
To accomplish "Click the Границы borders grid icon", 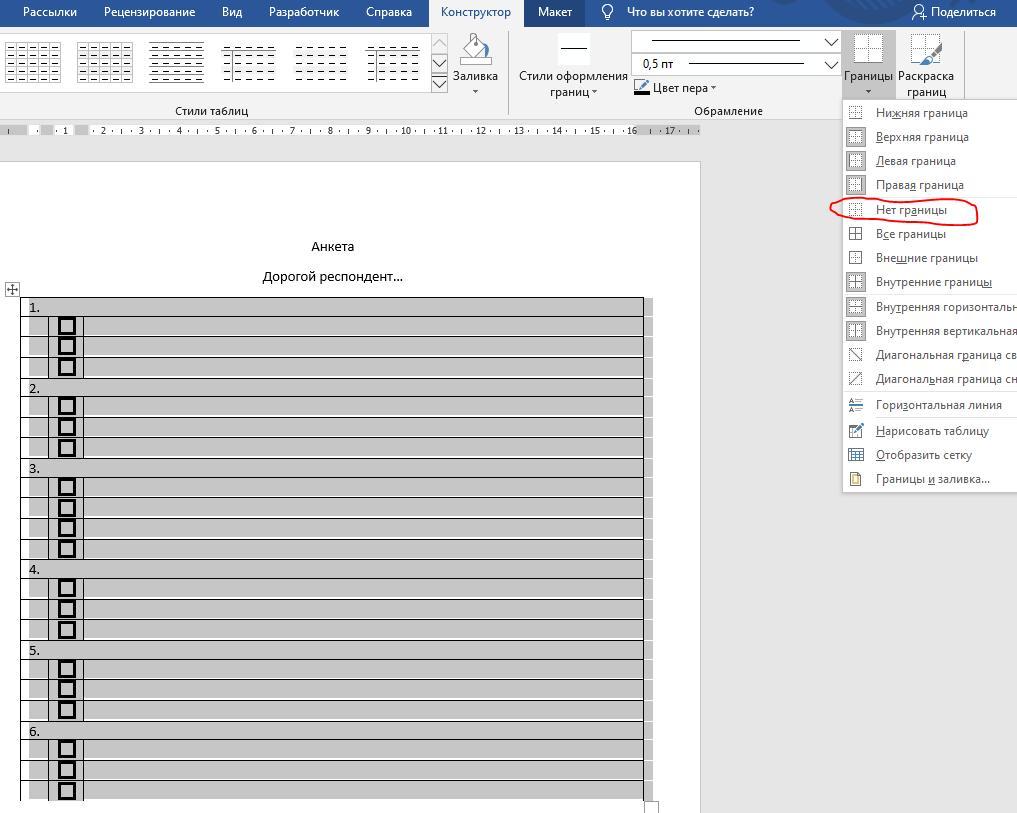I will tap(868, 49).
